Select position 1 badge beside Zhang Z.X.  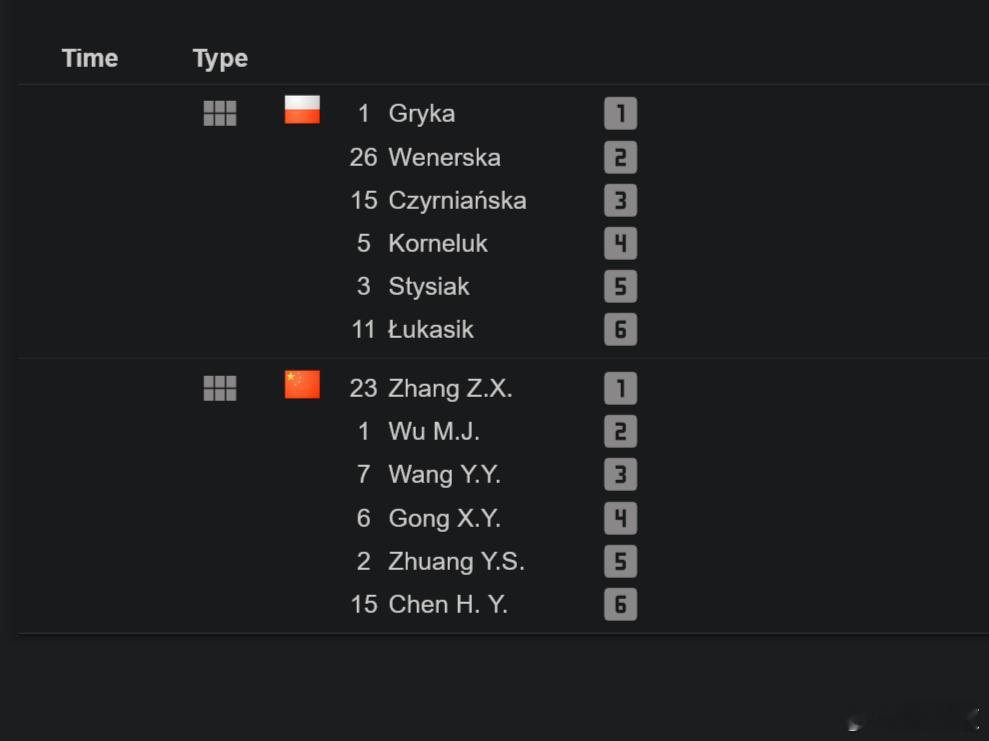pyautogui.click(x=621, y=388)
